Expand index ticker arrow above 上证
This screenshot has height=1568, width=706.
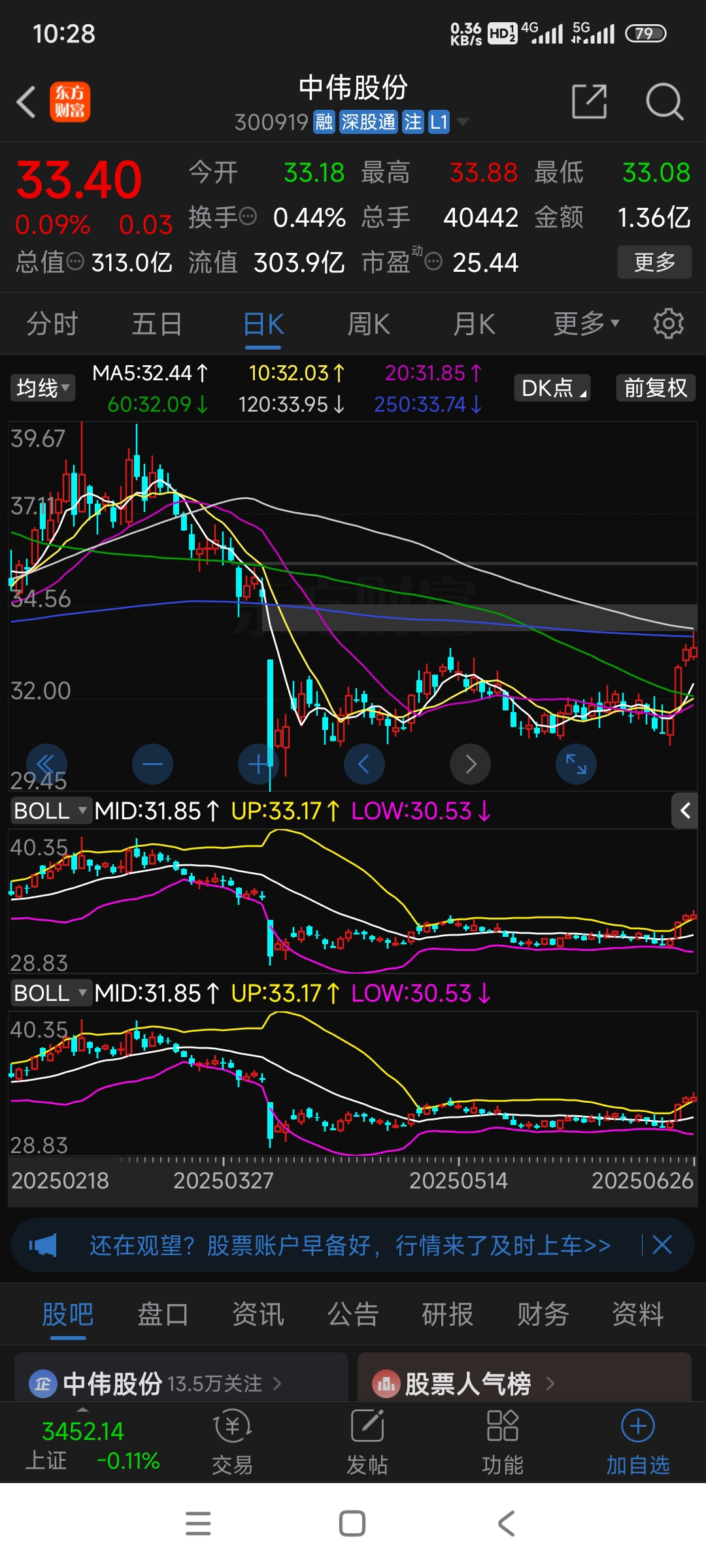[82, 1410]
